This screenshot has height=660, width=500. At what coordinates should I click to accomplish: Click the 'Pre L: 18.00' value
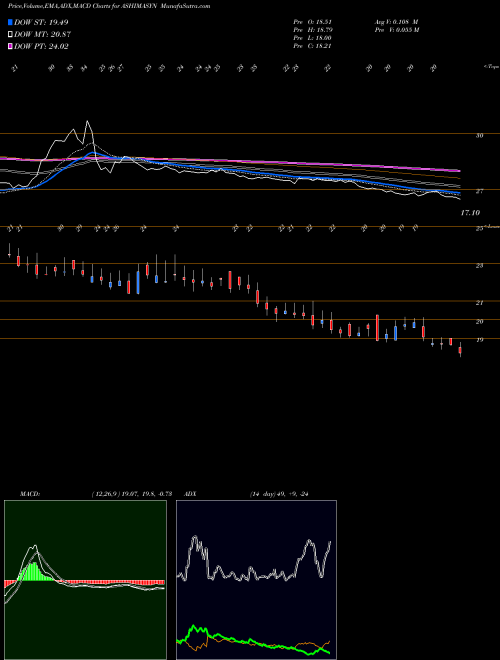(314, 38)
